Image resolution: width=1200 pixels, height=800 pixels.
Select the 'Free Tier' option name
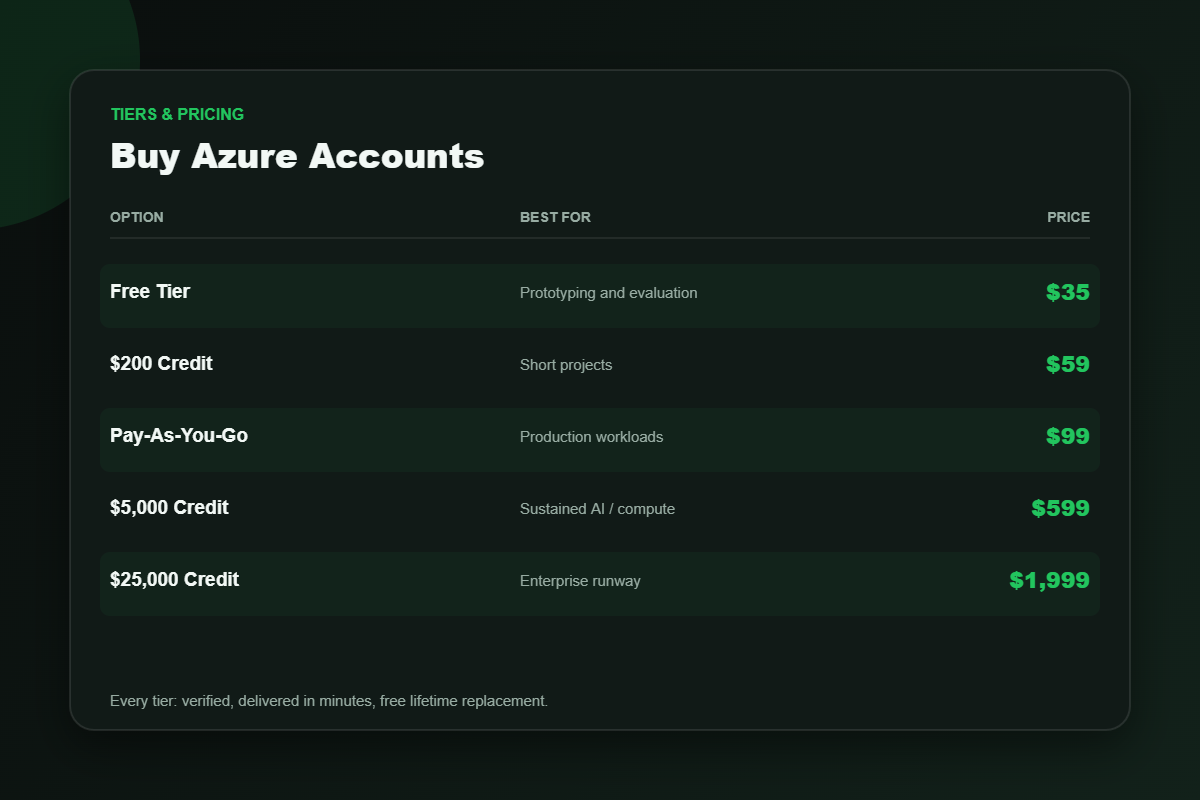(x=150, y=292)
